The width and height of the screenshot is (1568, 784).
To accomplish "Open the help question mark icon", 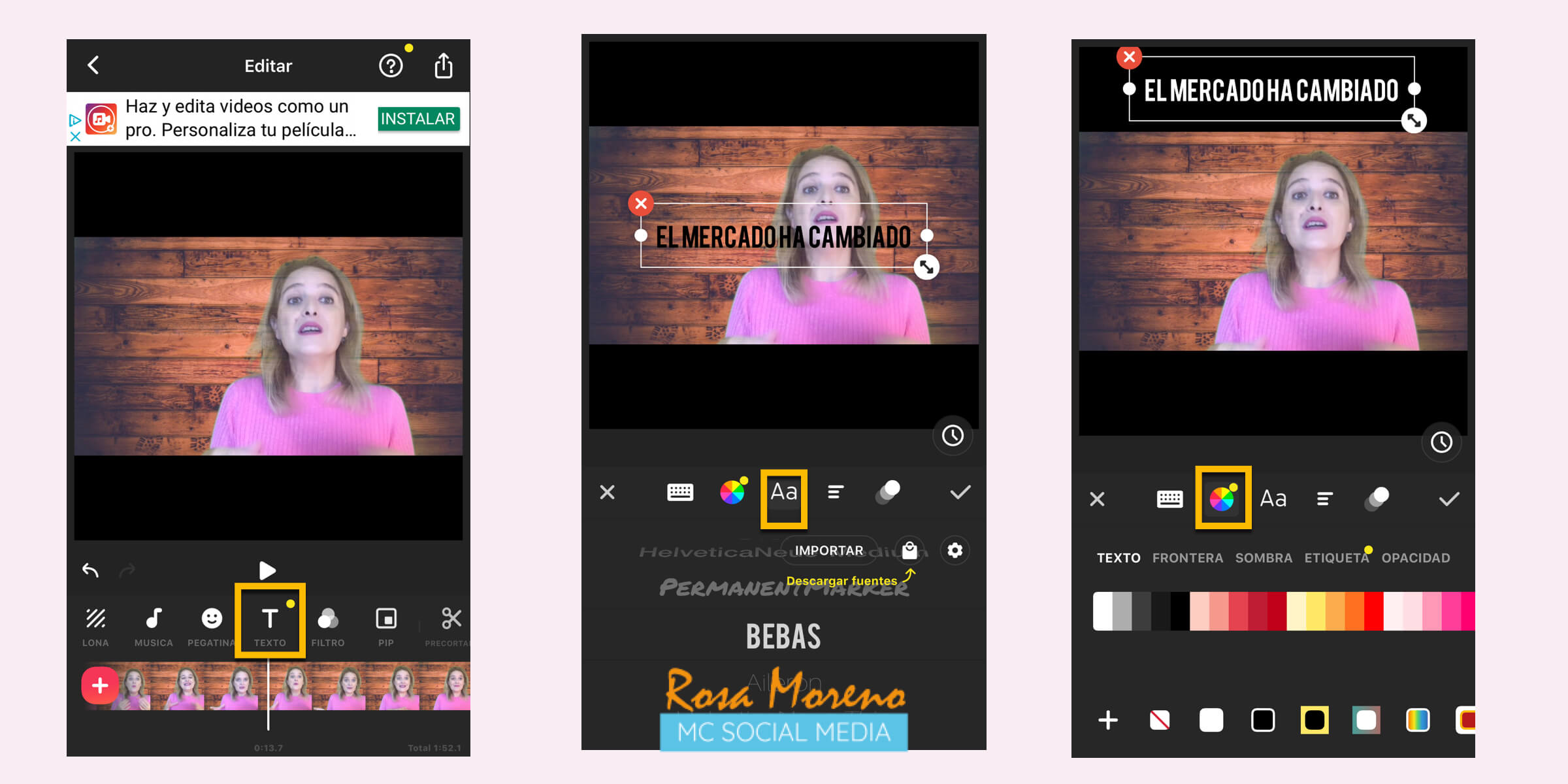I will 391,66.
